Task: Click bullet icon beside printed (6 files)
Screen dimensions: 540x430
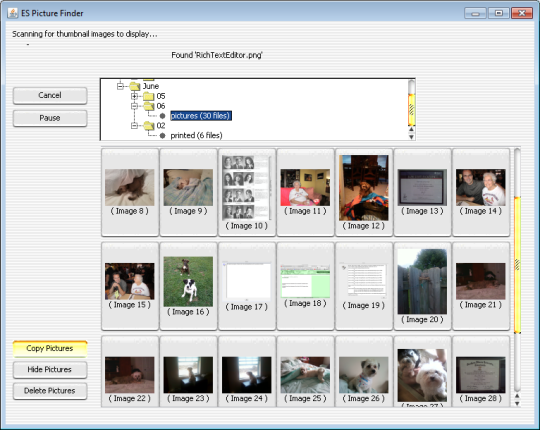Action: (163, 136)
